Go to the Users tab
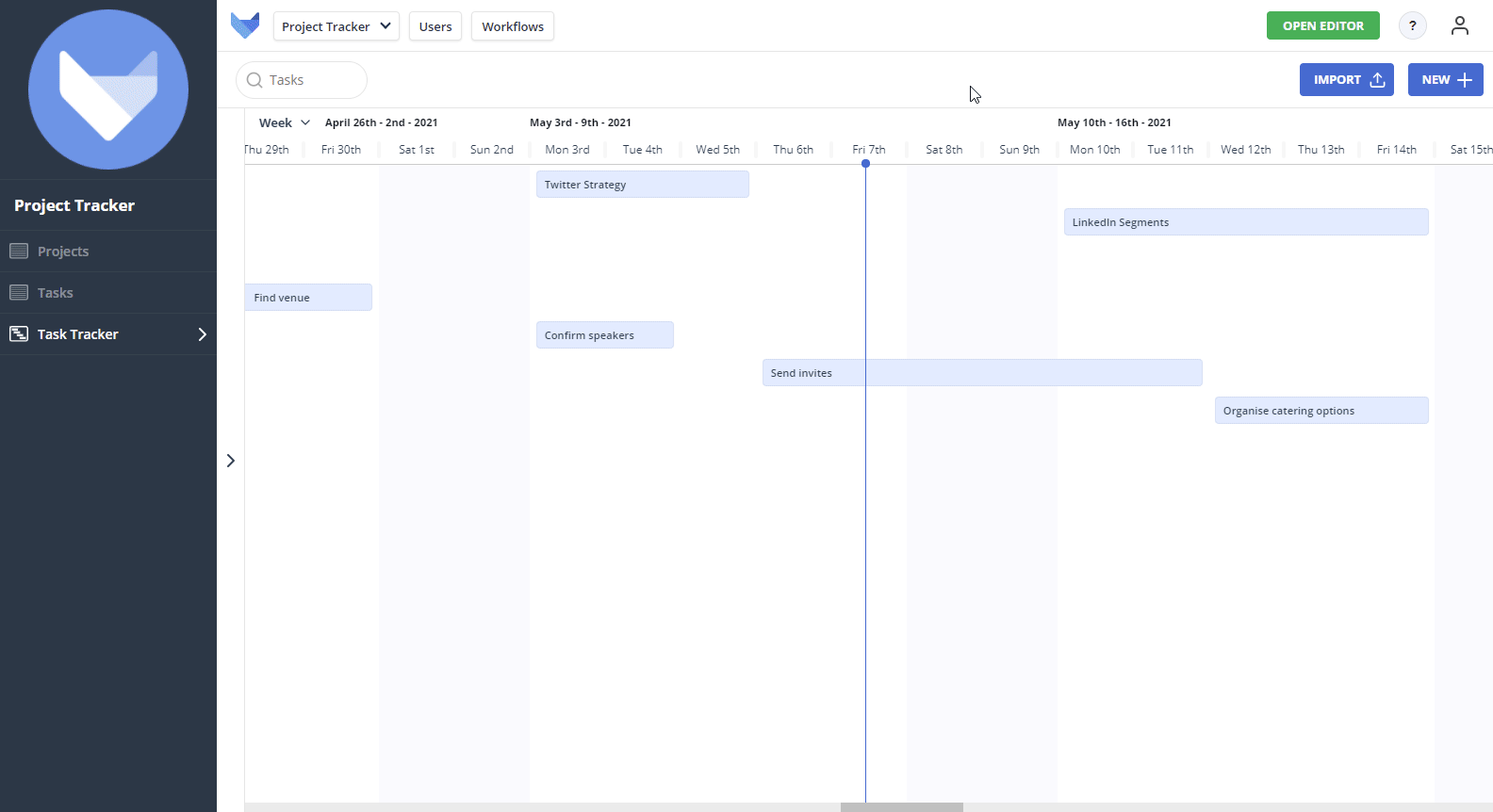Viewport: 1493px width, 812px height. coord(435,26)
